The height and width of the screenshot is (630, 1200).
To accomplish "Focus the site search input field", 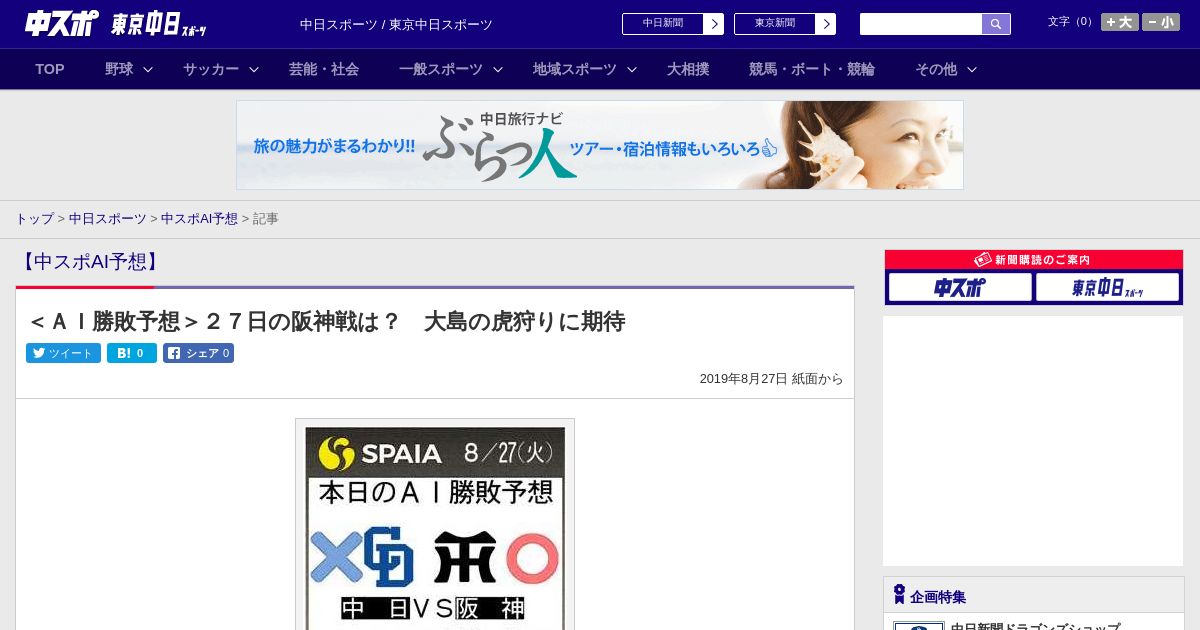I will pyautogui.click(x=920, y=24).
